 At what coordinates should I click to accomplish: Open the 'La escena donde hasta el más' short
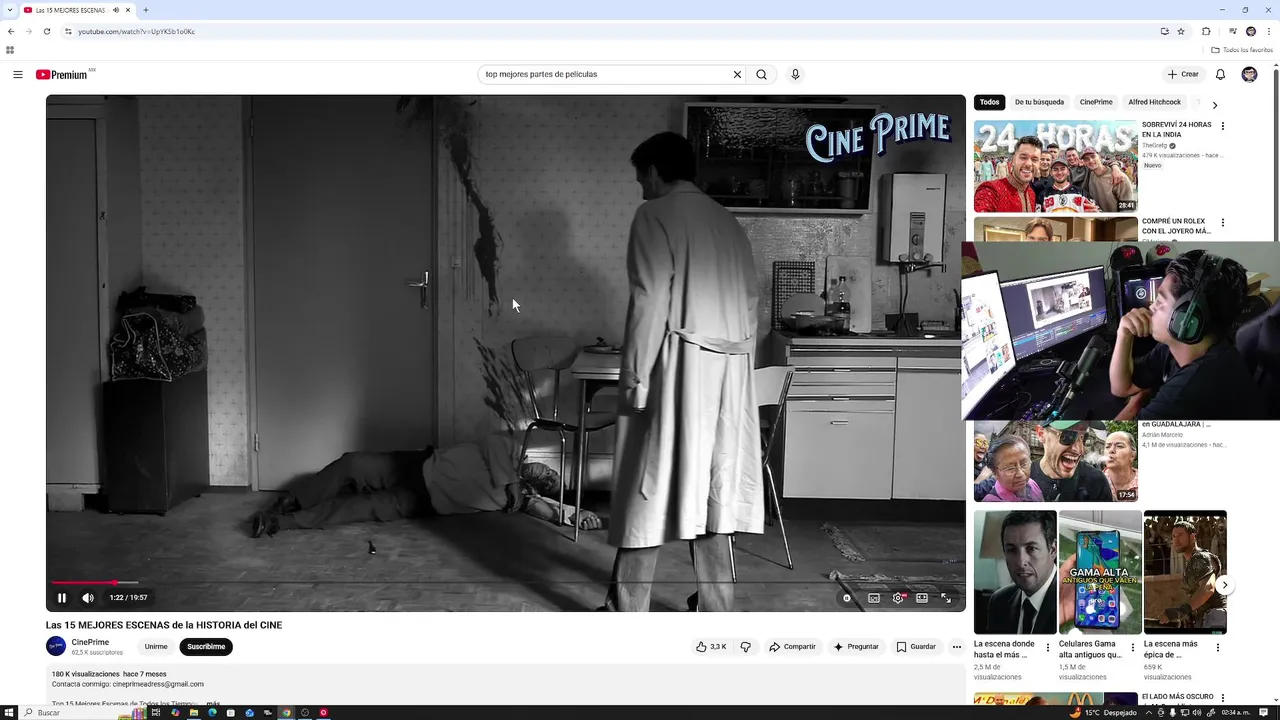tap(1015, 572)
